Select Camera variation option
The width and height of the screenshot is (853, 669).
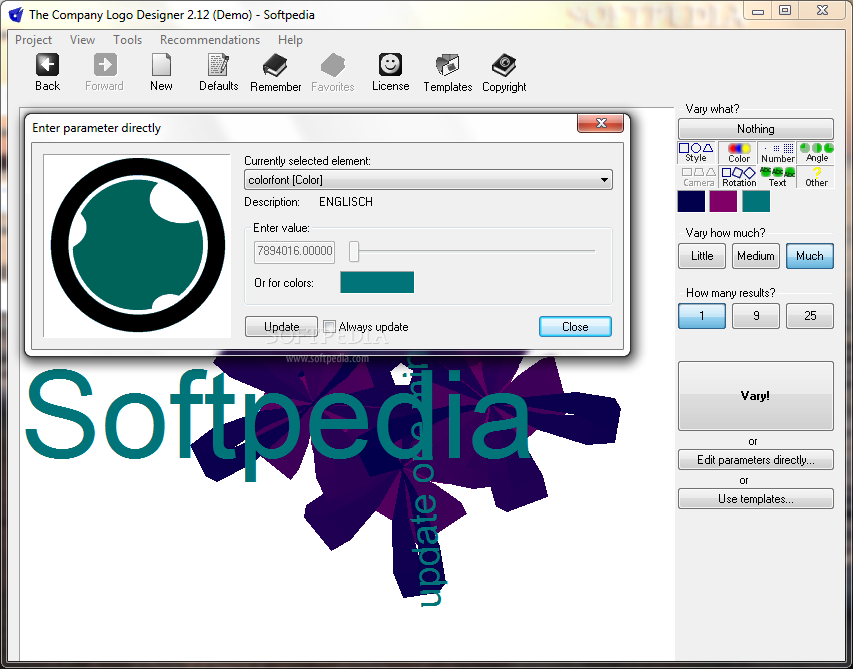click(699, 177)
